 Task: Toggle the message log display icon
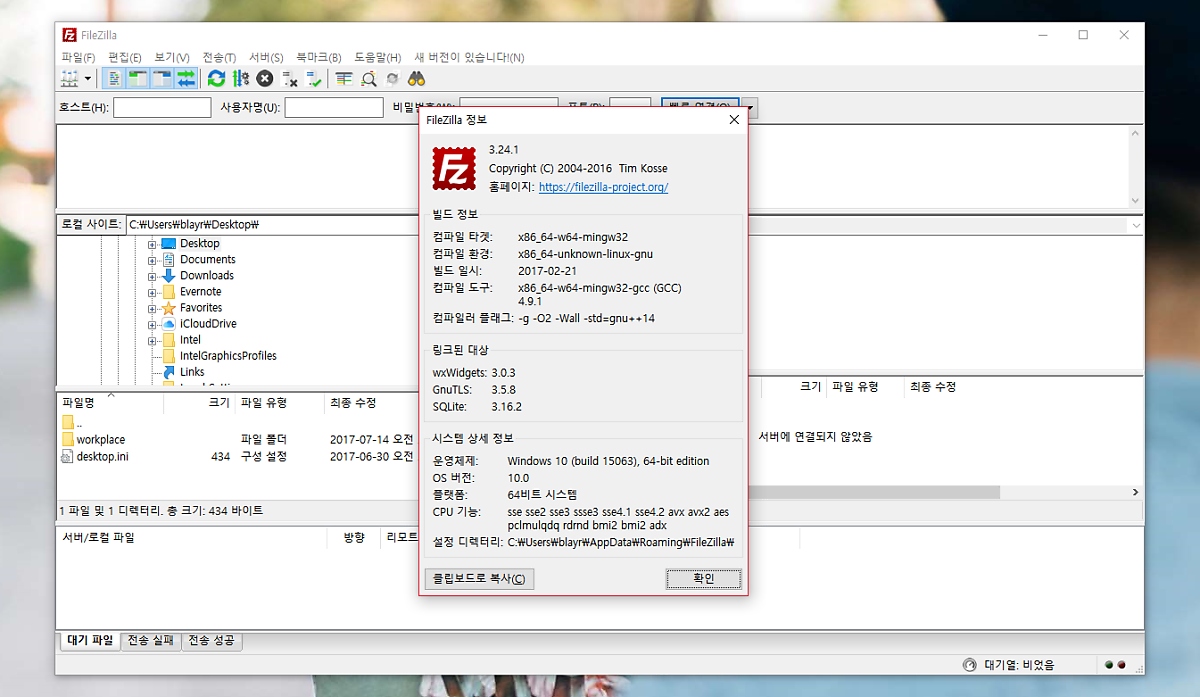(115, 78)
